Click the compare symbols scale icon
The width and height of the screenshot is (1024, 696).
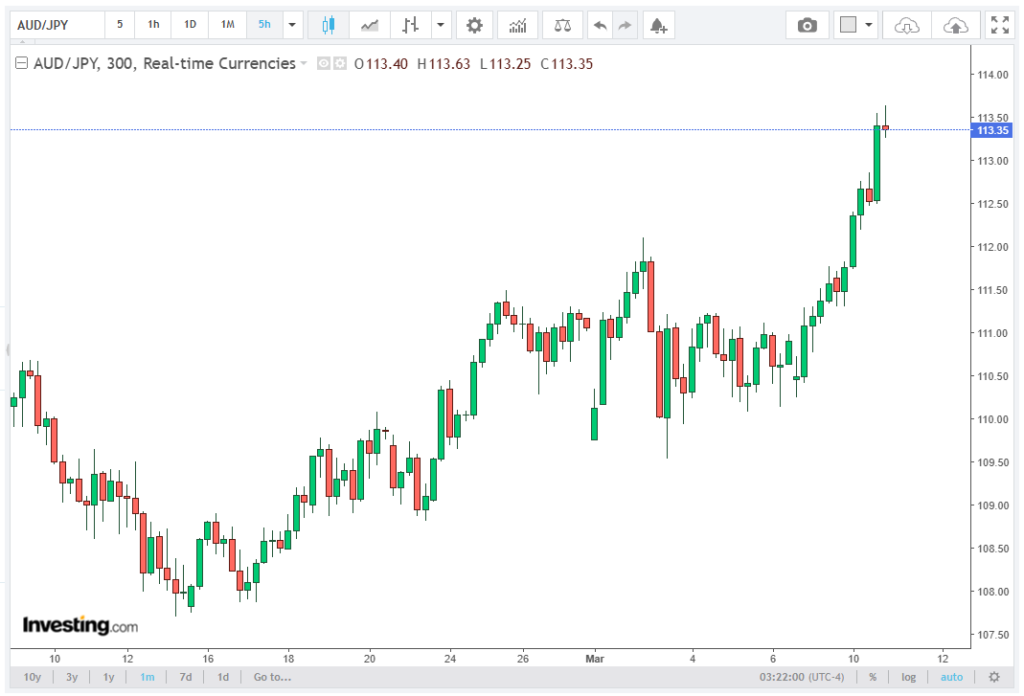(x=562, y=25)
